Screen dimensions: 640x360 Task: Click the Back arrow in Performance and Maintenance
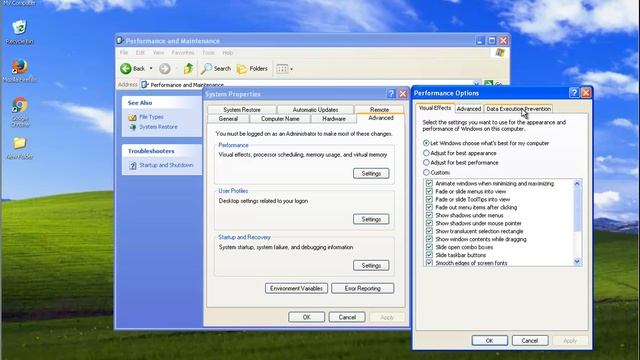126,69
